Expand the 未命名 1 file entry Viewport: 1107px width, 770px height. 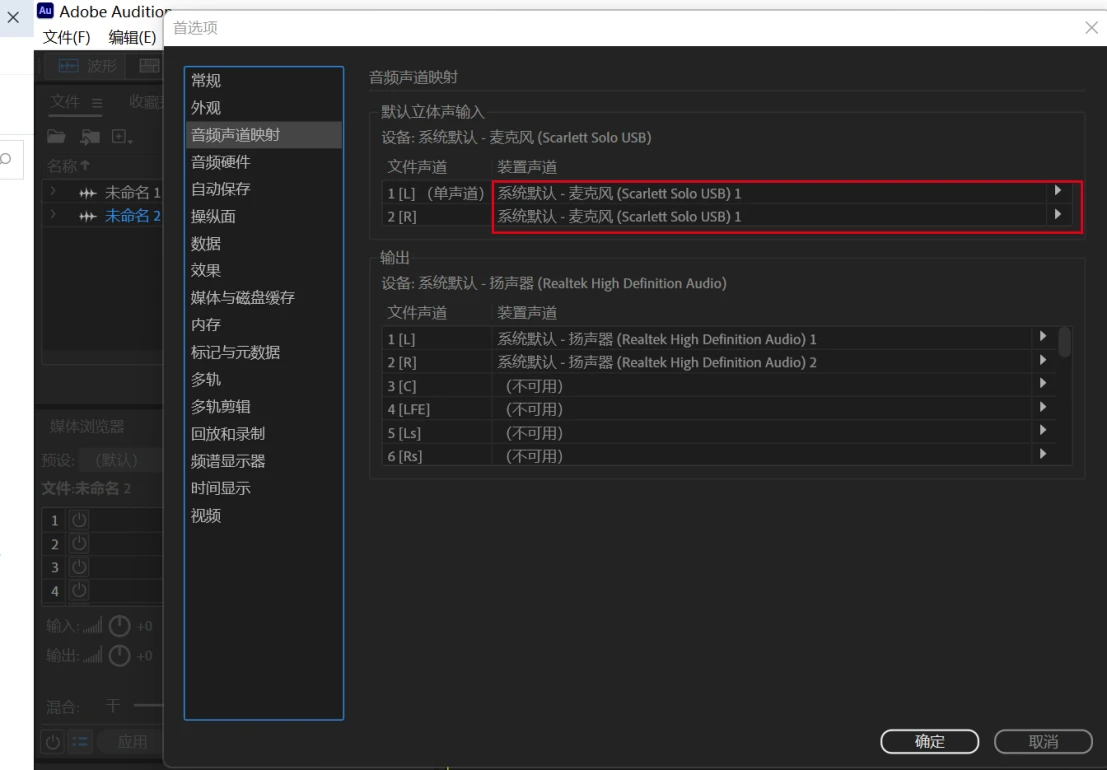coord(53,191)
